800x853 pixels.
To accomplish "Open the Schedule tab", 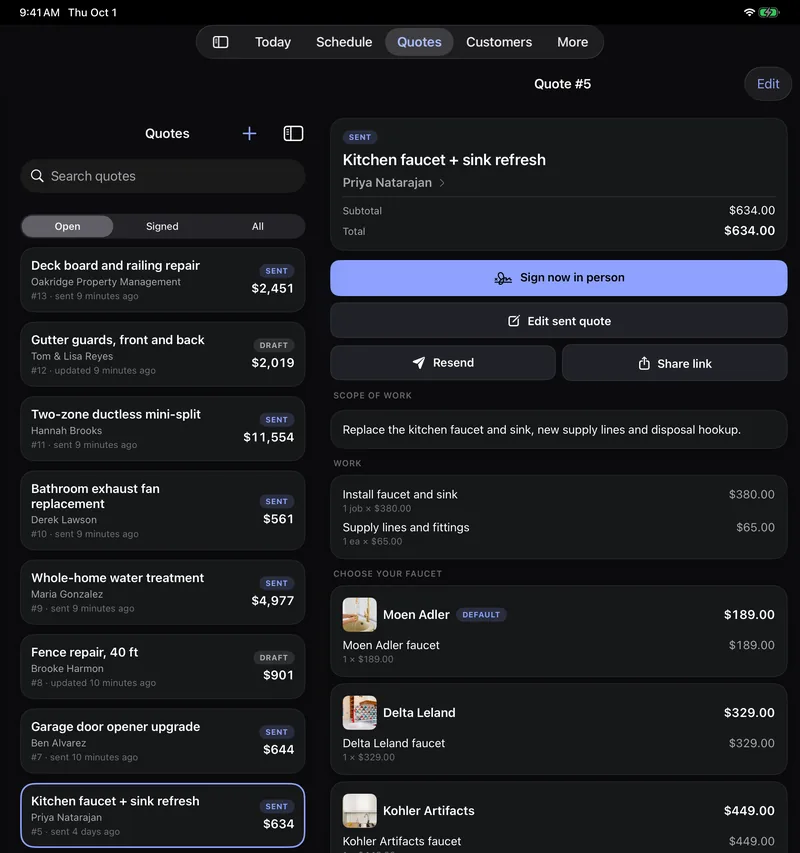I will (344, 42).
